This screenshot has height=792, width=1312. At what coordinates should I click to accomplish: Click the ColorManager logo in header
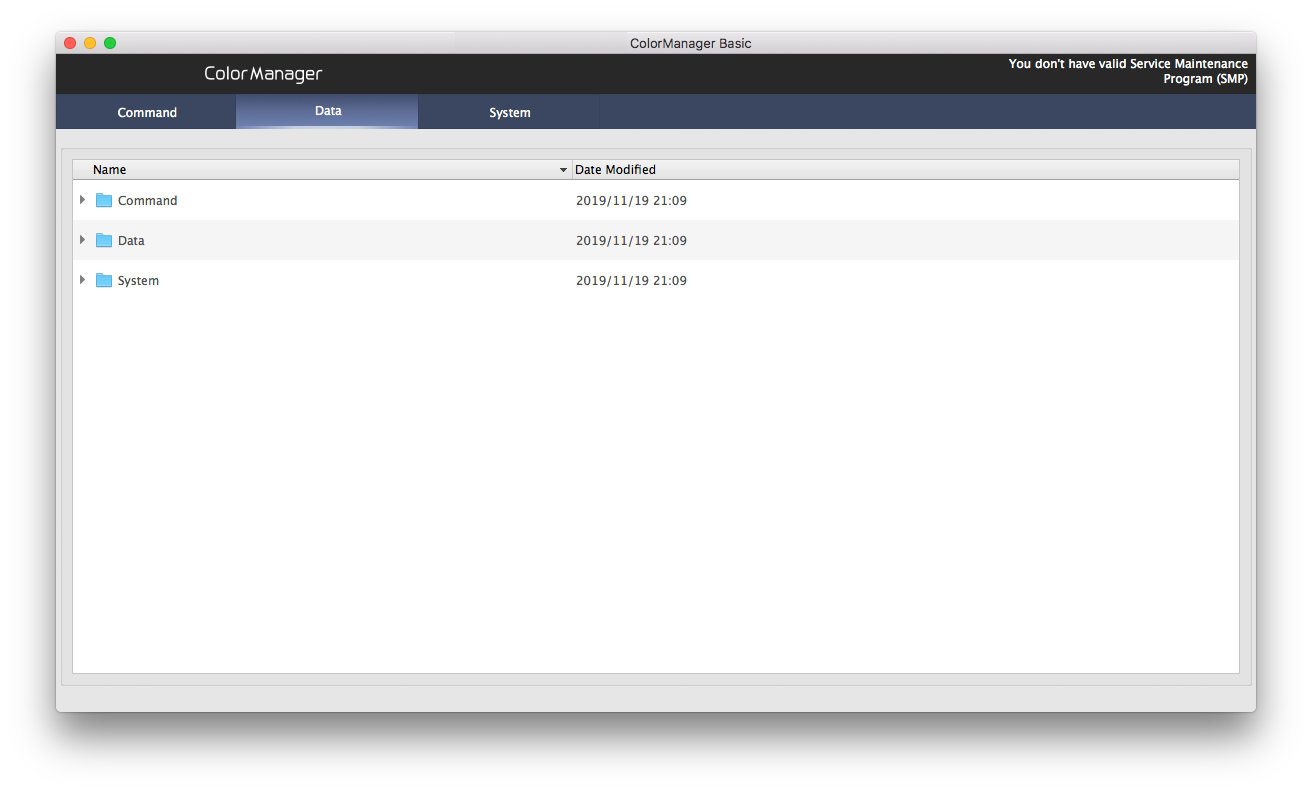pos(263,74)
